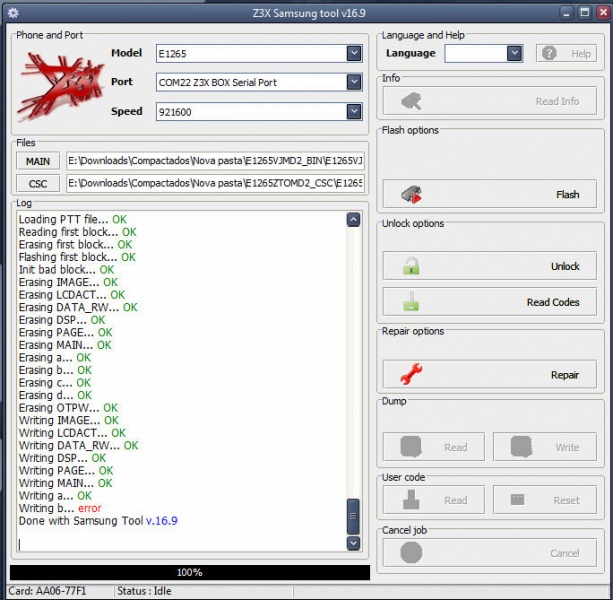Click the Z3X Samsung tool v16.9 title

pos(309,13)
